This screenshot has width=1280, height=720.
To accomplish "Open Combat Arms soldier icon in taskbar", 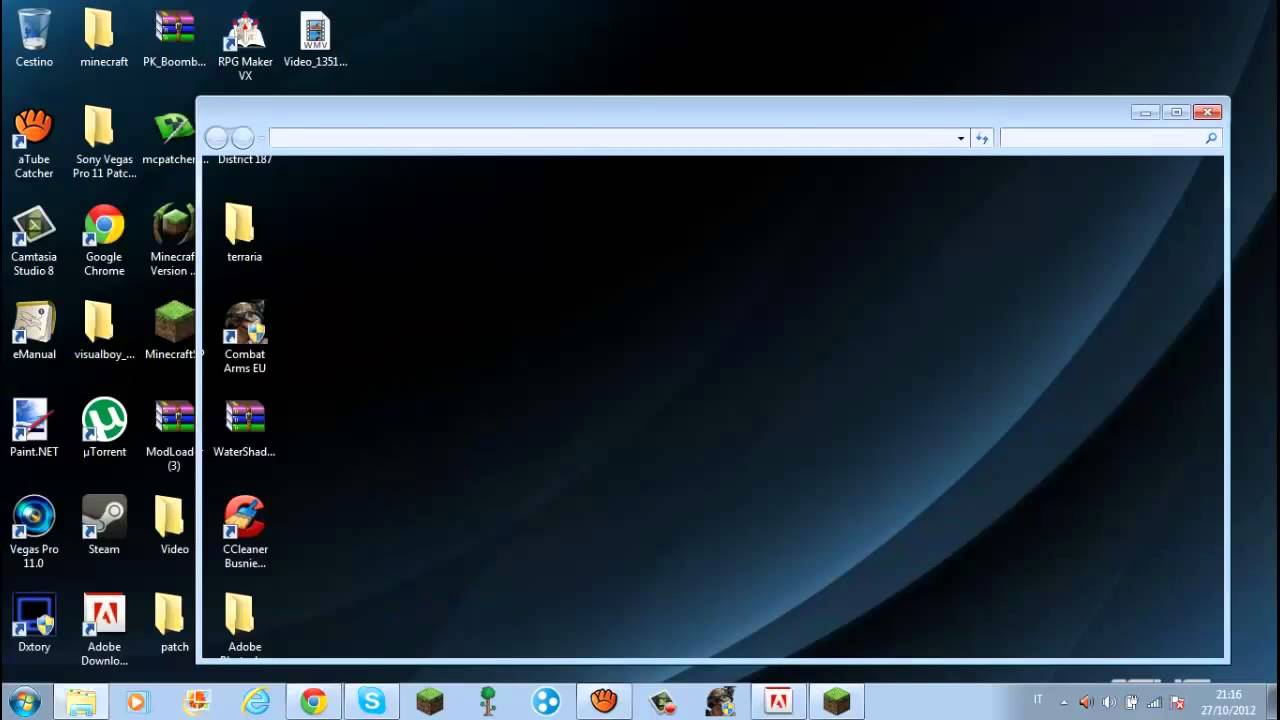I will coord(720,702).
